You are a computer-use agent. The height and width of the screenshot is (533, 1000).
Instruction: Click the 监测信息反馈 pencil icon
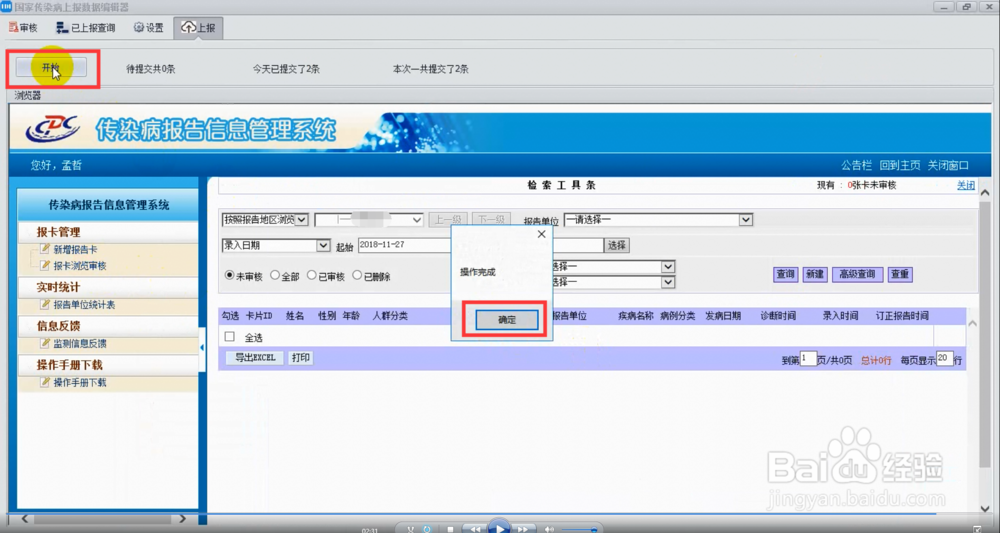pyautogui.click(x=45, y=343)
